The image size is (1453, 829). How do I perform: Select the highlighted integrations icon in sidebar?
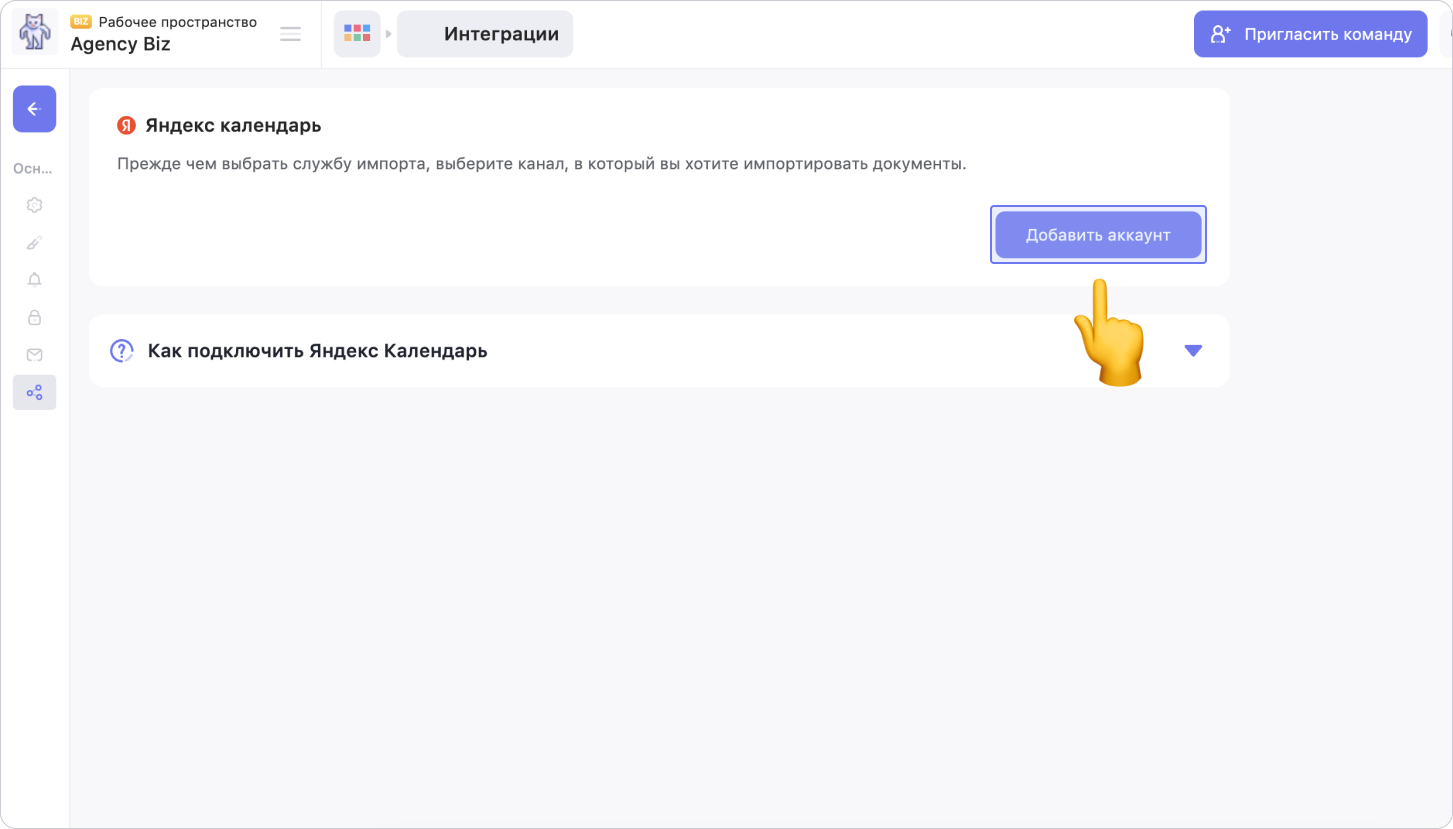34,393
